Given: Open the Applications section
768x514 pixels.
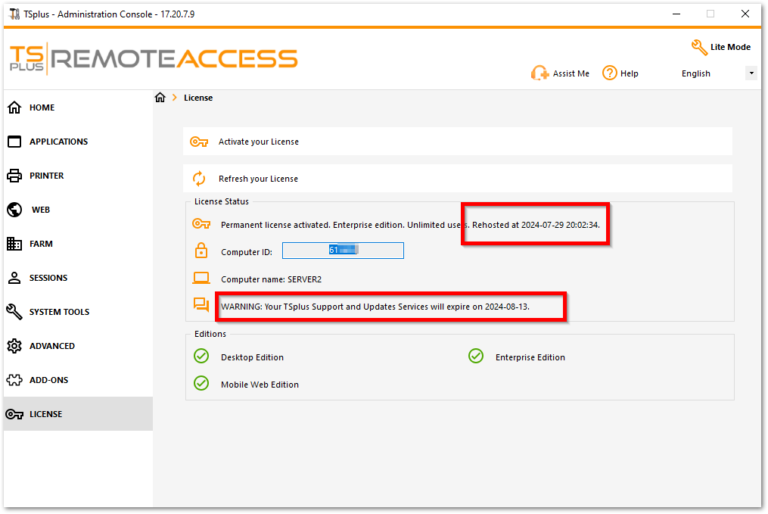Looking at the screenshot, I should 58,142.
